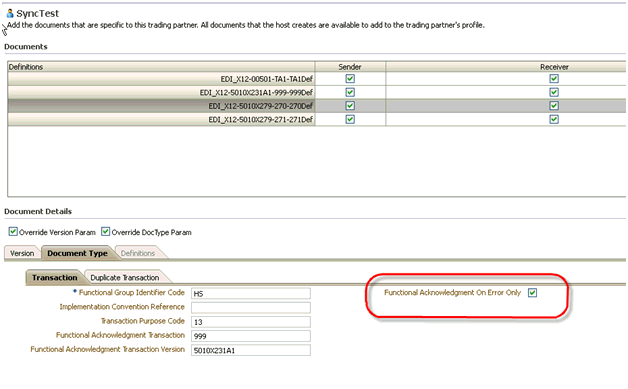Select the Document Type tab
This screenshot has height=389, width=628.
(x=77, y=253)
